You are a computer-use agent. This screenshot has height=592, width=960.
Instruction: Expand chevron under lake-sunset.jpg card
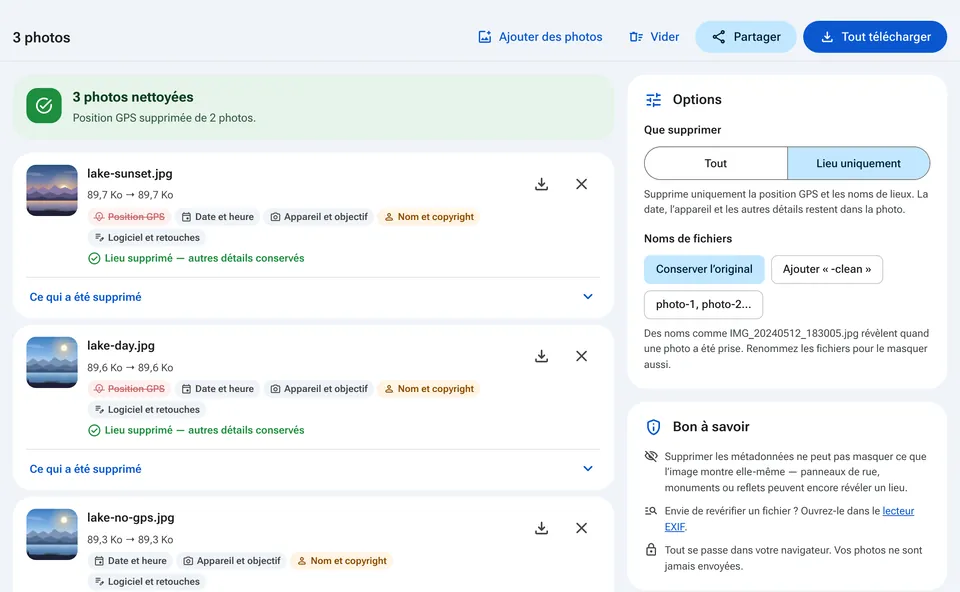(588, 297)
